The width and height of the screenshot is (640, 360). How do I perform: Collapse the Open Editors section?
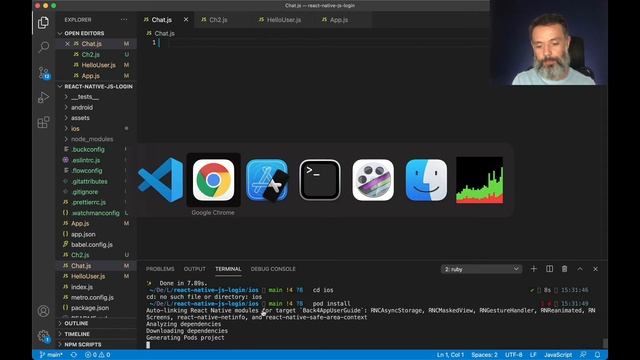click(84, 33)
